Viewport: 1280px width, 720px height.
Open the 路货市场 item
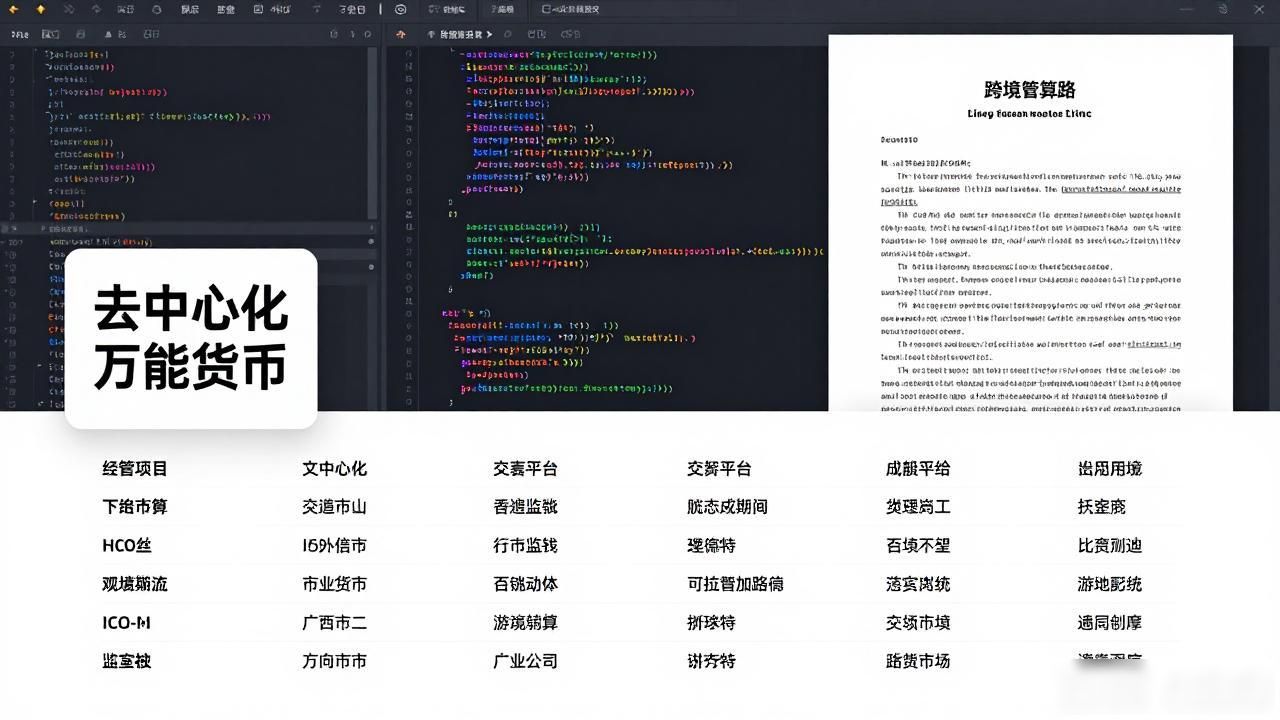[x=918, y=661]
